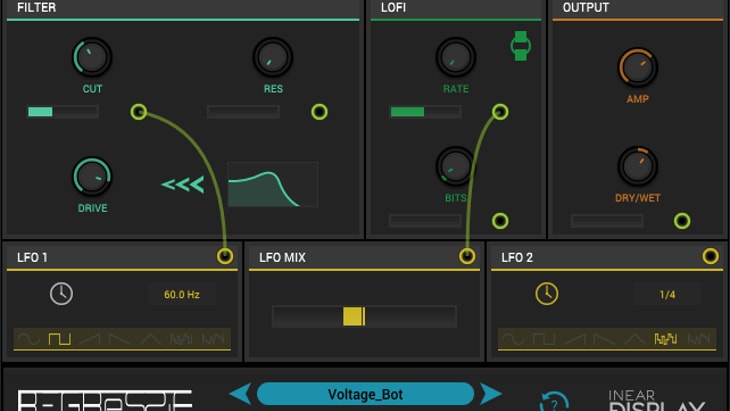Click the LFO 1 output jack
Viewport: 730px width, 411px height.
[225, 256]
